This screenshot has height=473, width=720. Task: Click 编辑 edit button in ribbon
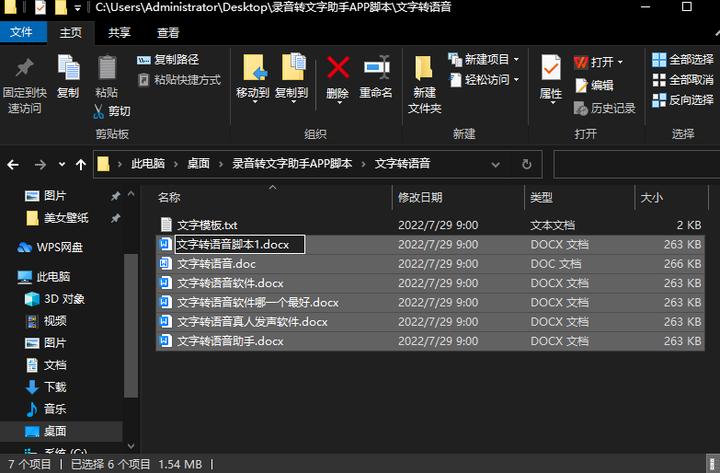point(595,85)
